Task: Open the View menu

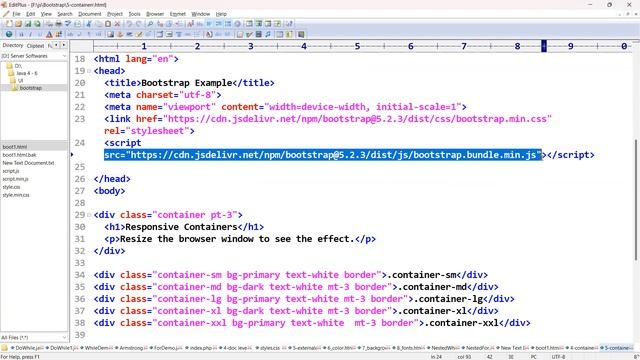Action: click(46, 14)
